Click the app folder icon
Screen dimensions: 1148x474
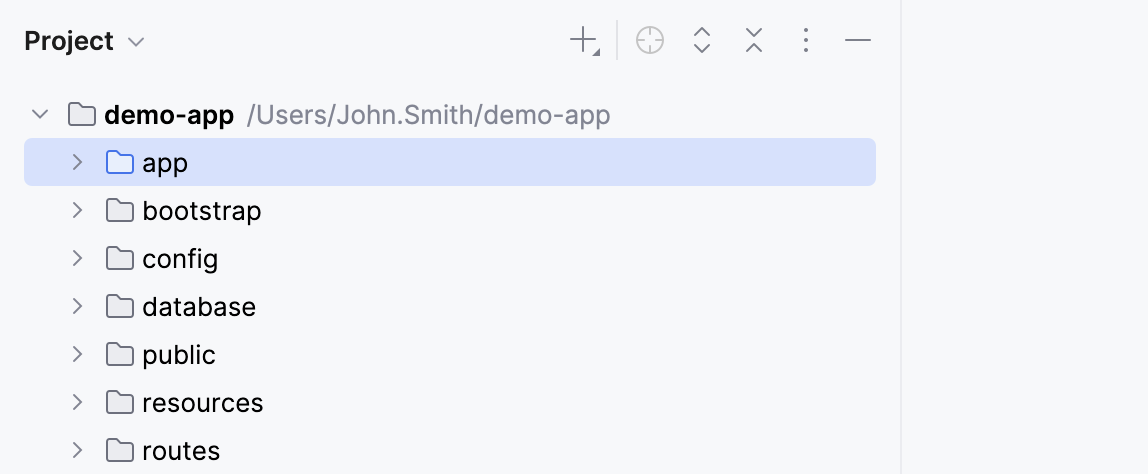tap(120, 162)
